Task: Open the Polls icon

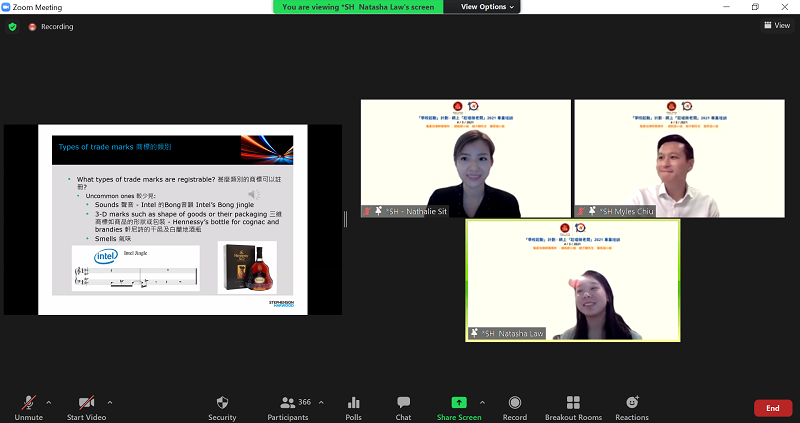Action: (353, 403)
